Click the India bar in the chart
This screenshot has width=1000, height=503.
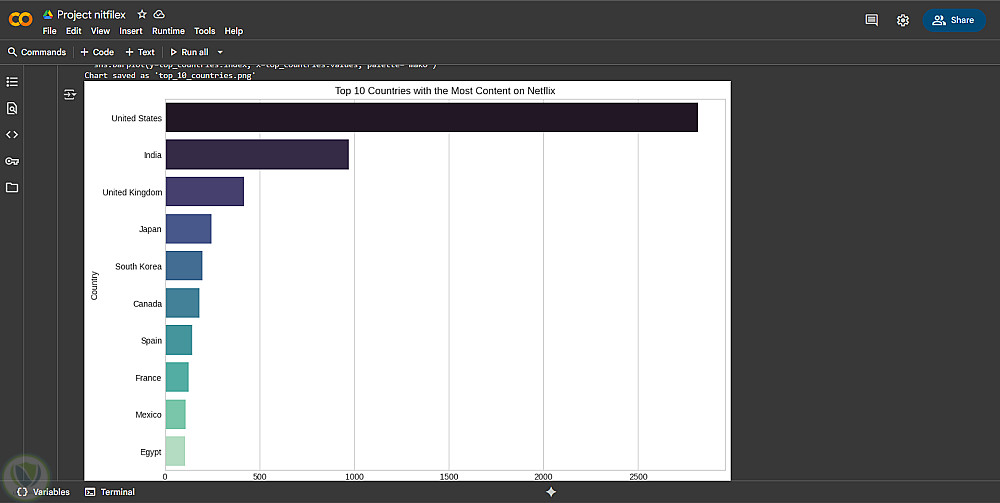tap(257, 155)
